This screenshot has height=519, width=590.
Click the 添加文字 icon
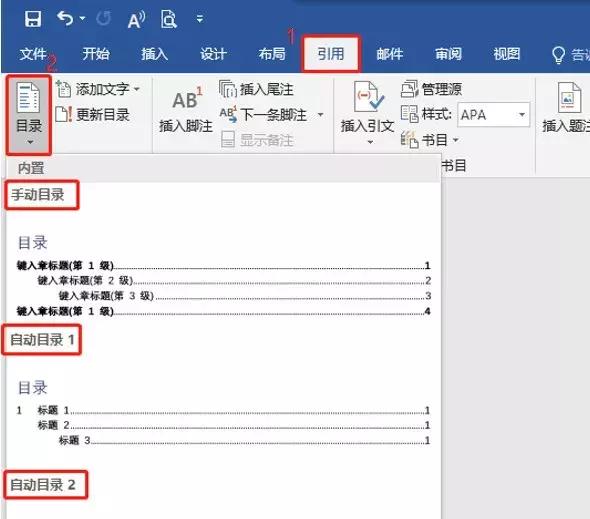point(63,89)
